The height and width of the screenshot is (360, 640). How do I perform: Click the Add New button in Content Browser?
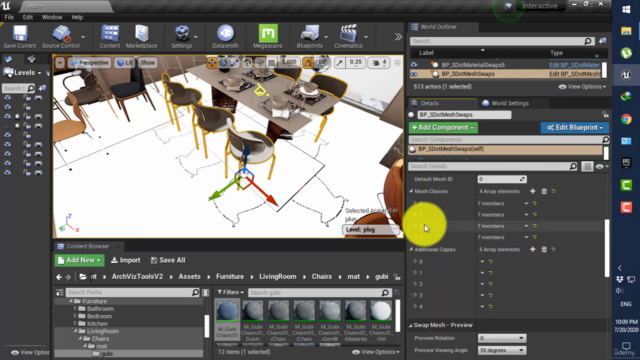point(80,260)
